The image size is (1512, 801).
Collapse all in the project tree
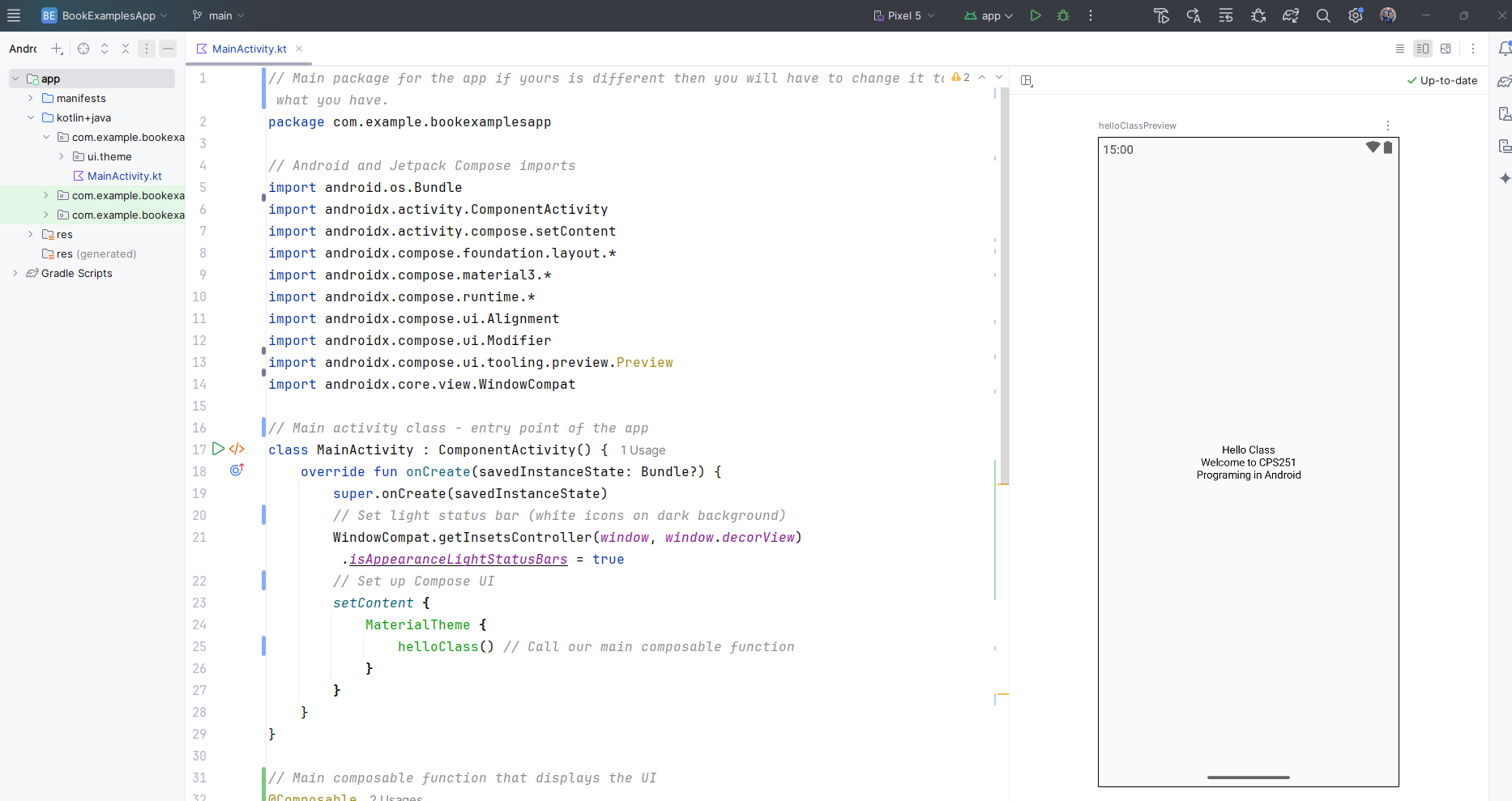click(x=126, y=49)
